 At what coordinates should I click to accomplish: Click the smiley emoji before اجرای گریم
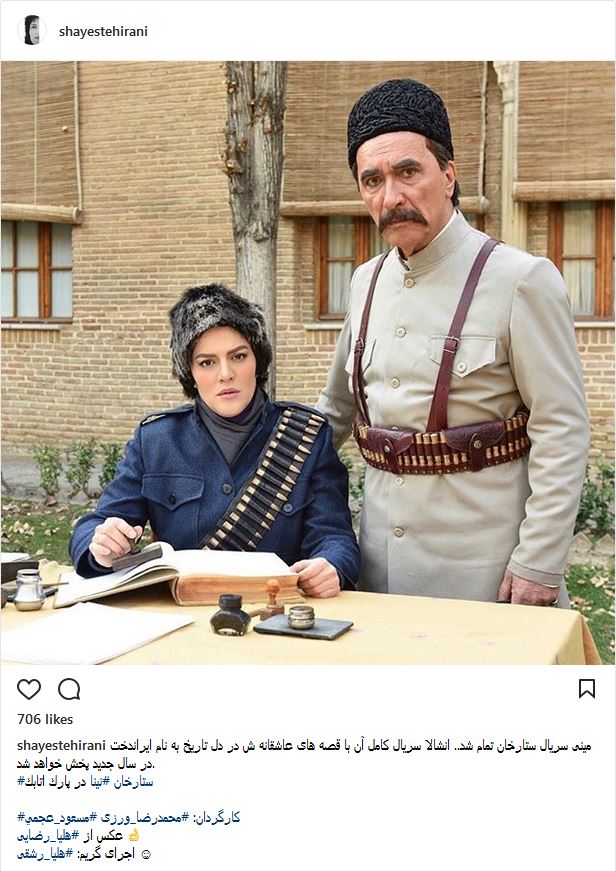click(147, 854)
